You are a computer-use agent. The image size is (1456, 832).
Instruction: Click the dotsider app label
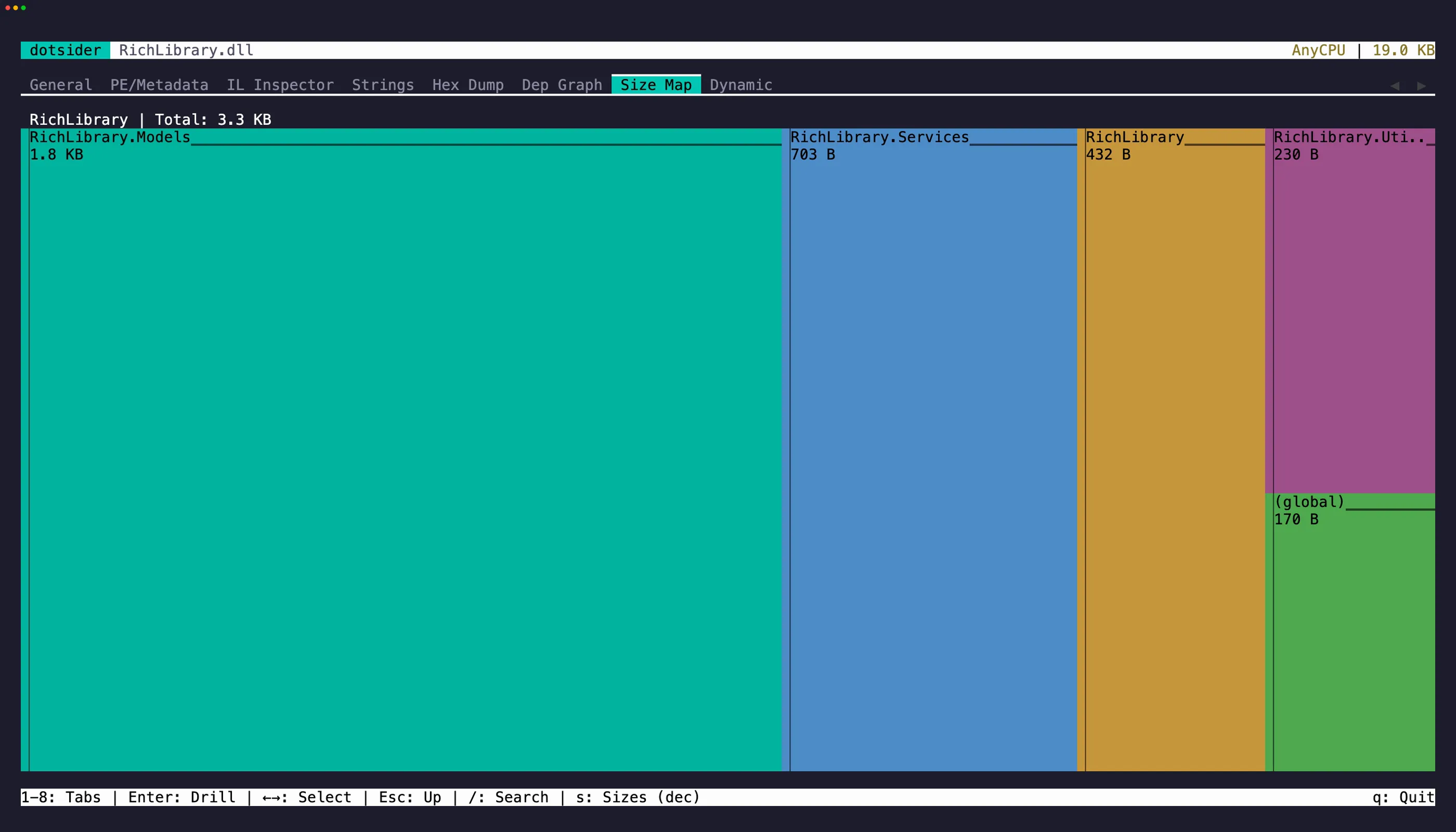coord(65,50)
